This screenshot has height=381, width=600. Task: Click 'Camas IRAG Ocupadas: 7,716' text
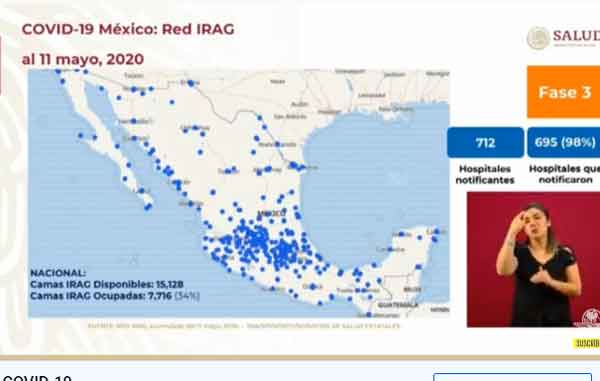click(101, 296)
